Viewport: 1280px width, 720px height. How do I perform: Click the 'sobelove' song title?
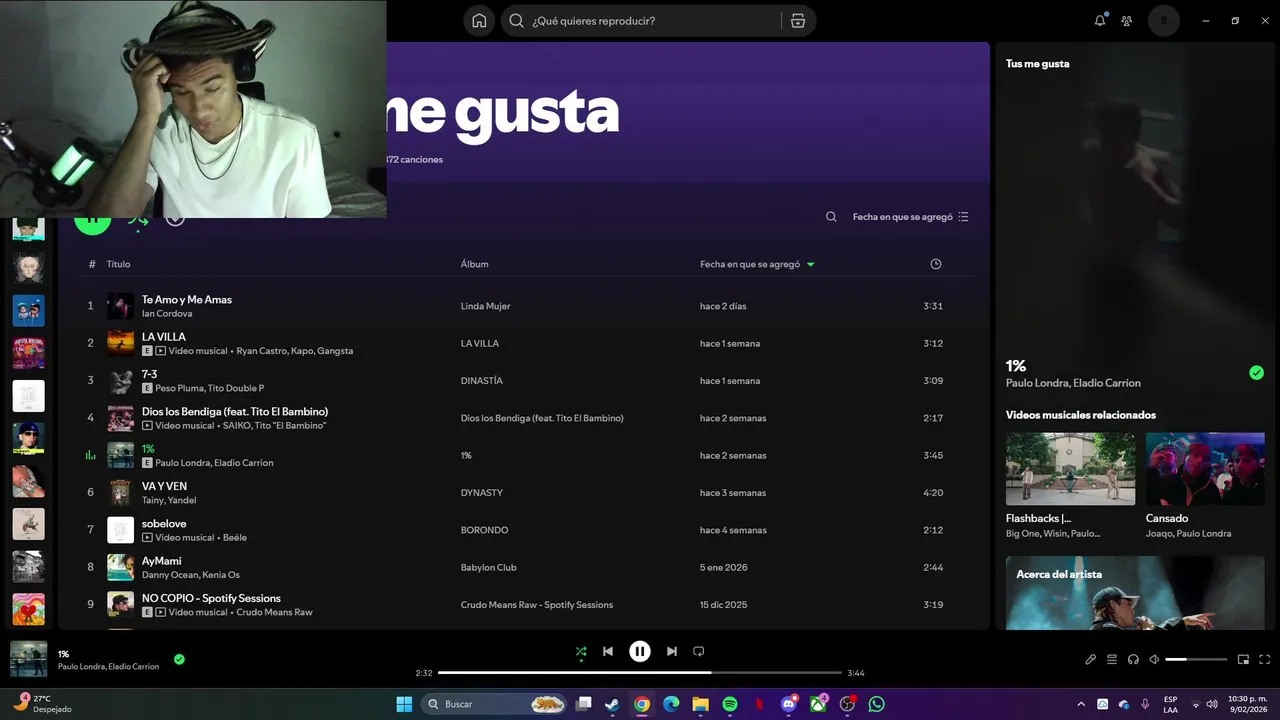pos(164,523)
